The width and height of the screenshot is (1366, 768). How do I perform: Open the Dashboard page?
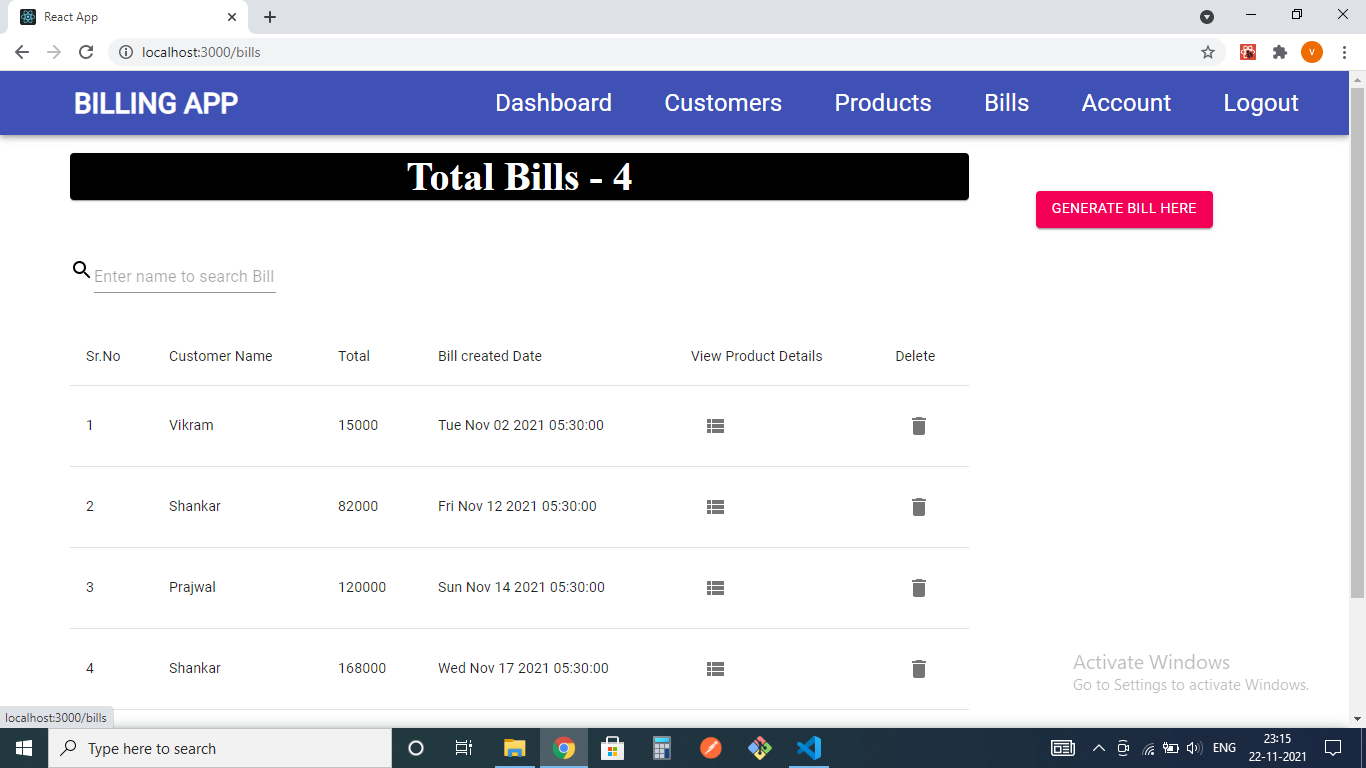click(553, 102)
